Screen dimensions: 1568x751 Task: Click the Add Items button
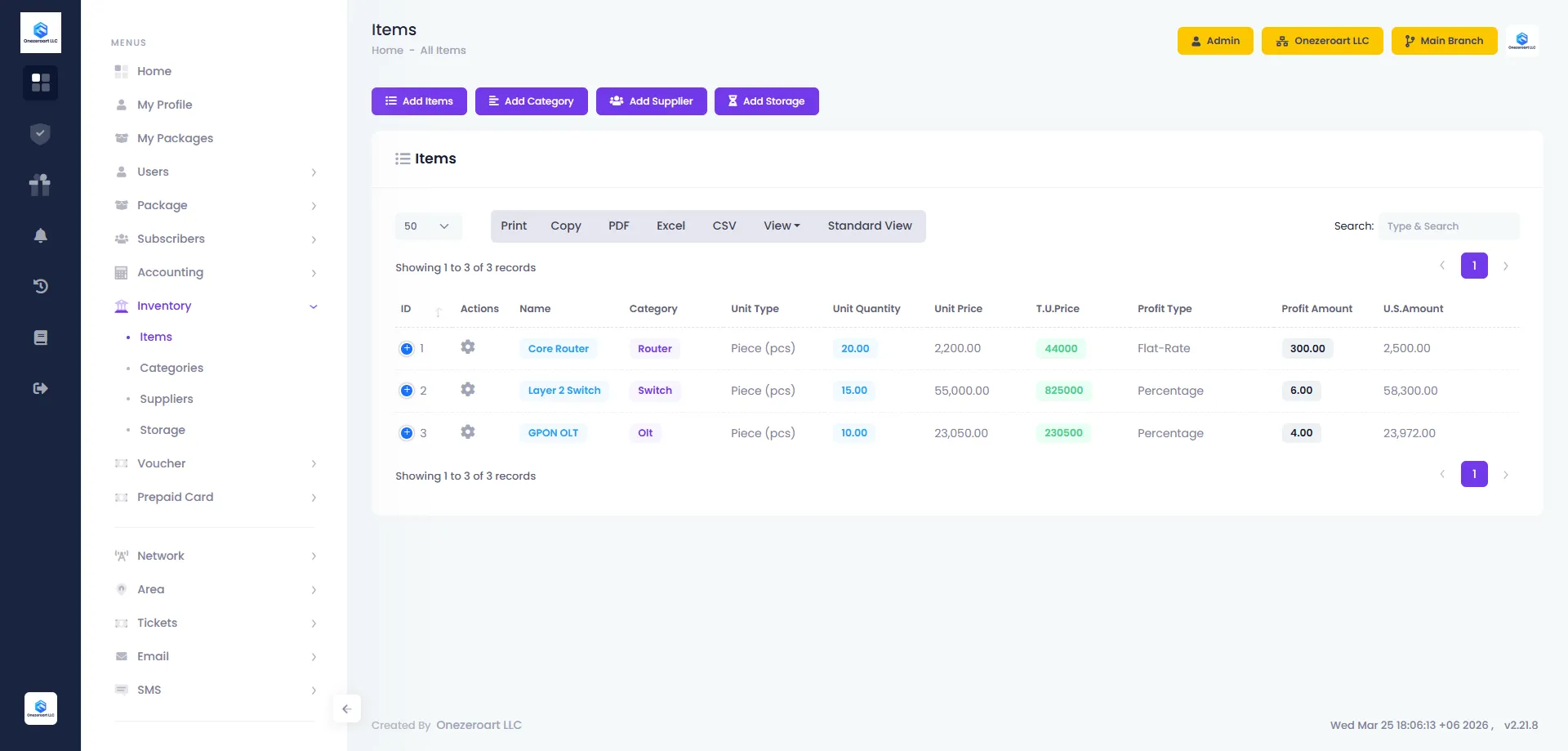pos(419,101)
